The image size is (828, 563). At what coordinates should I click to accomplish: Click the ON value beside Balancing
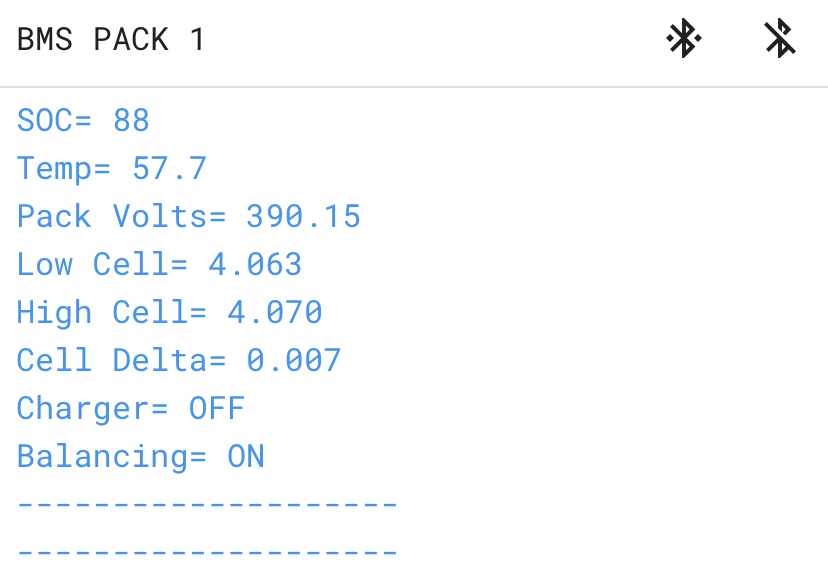click(246, 456)
